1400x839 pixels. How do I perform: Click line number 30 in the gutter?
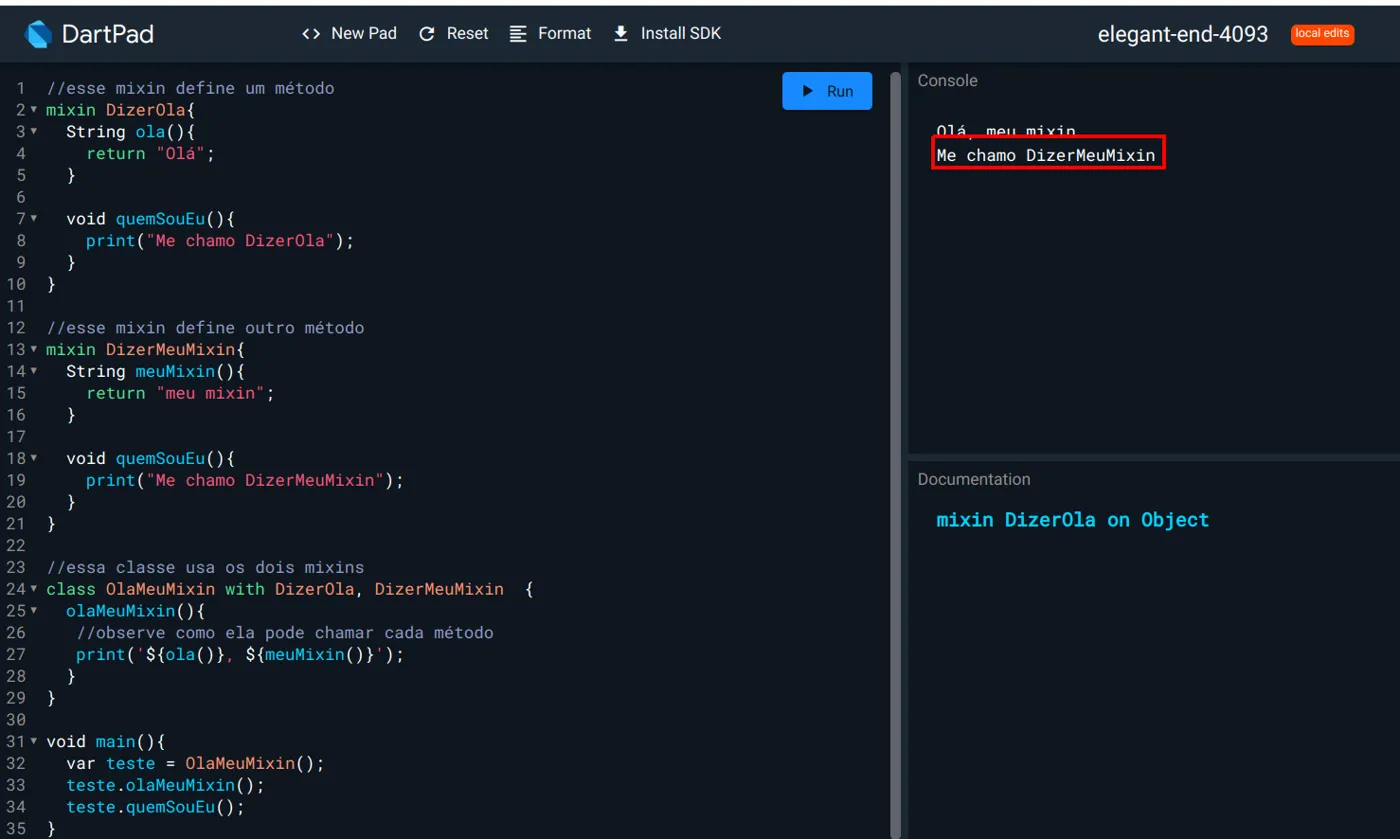tap(15, 720)
